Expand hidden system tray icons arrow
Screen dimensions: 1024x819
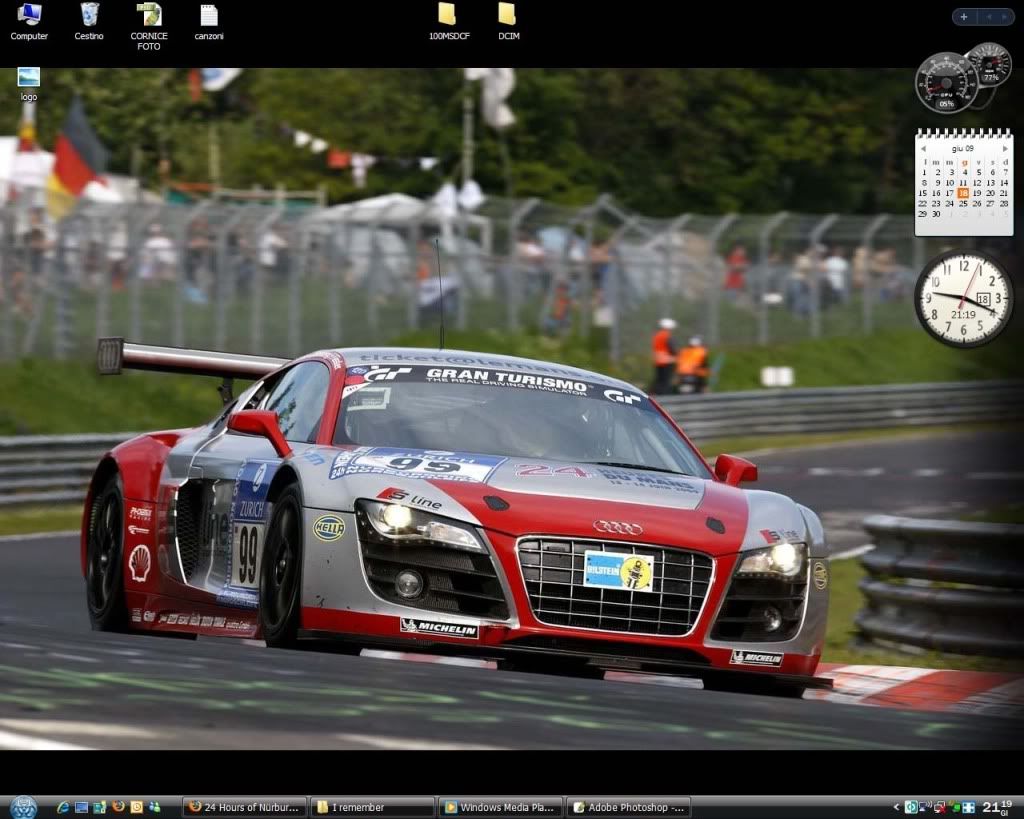pos(897,807)
